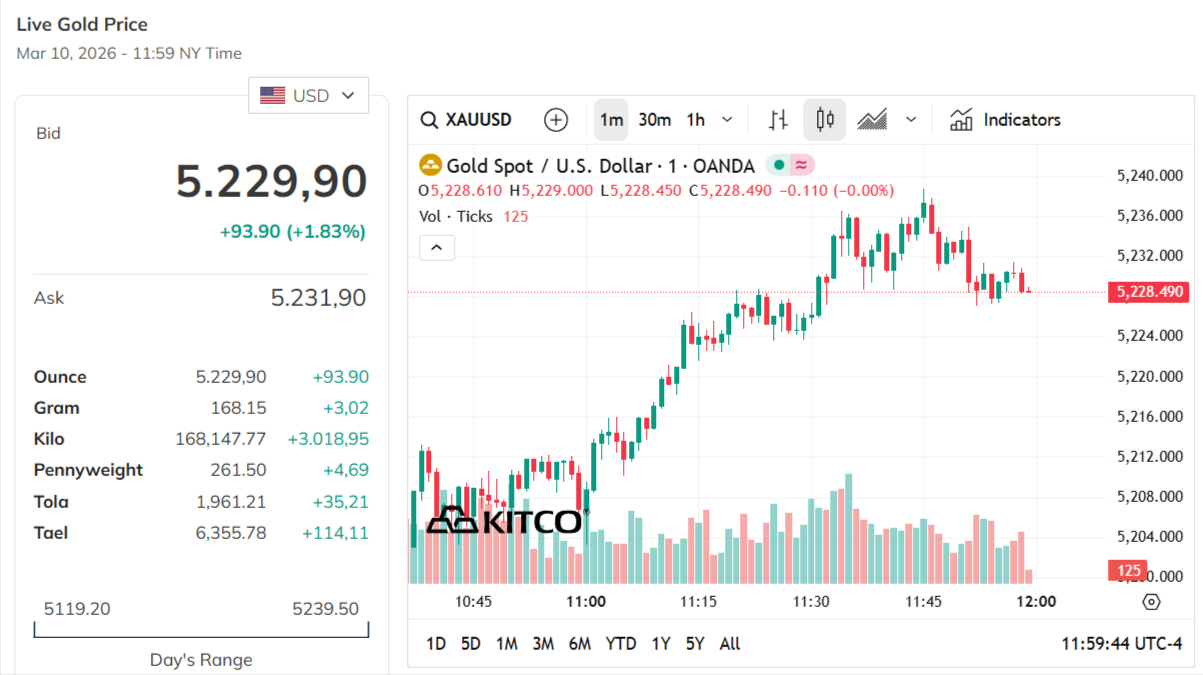Open the USD currency dropdown
1203x675 pixels.
tap(308, 95)
